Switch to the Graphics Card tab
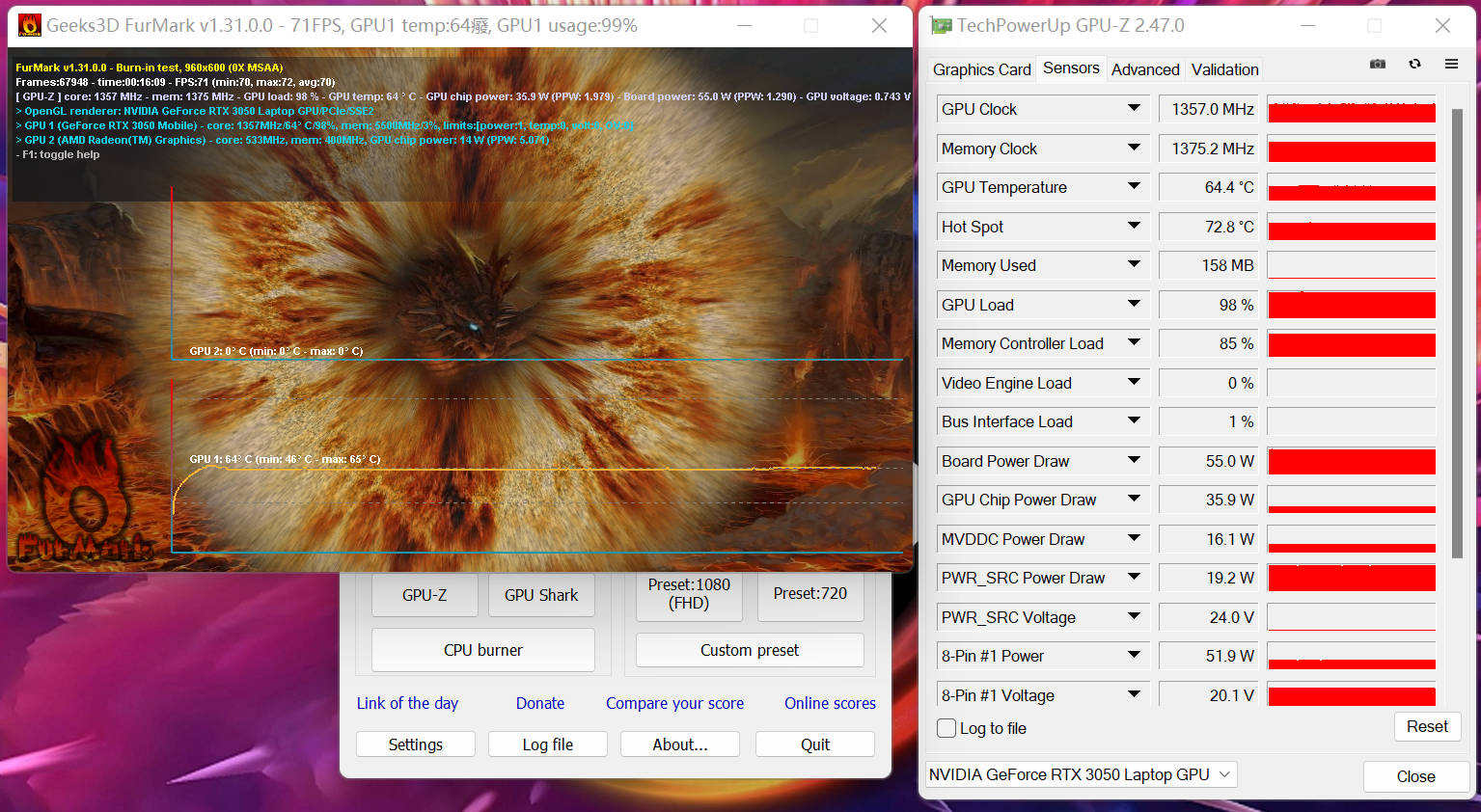 (x=981, y=69)
